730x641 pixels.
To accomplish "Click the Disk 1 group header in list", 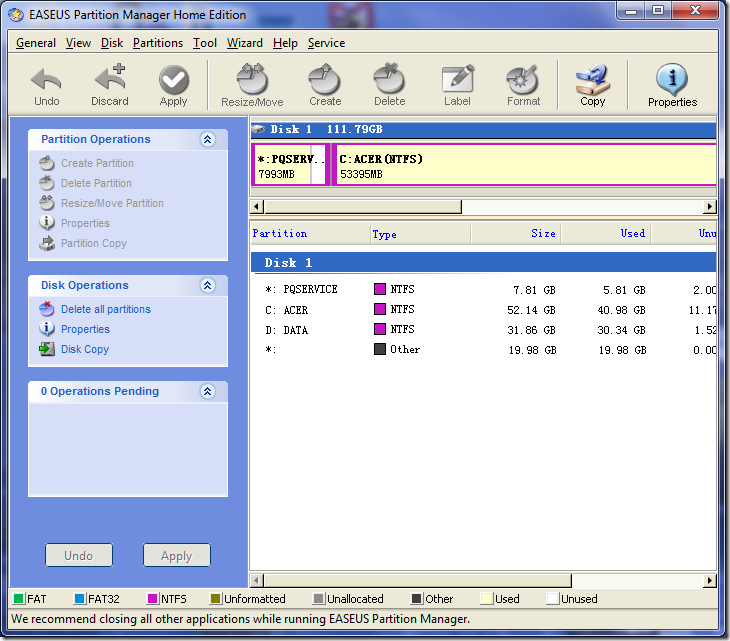I will 484,263.
